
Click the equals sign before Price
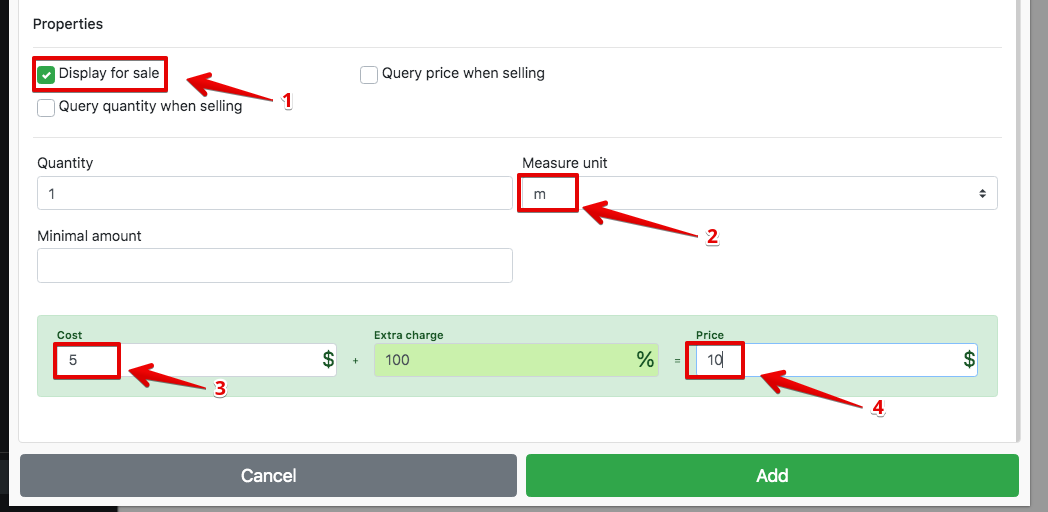pyautogui.click(x=676, y=360)
